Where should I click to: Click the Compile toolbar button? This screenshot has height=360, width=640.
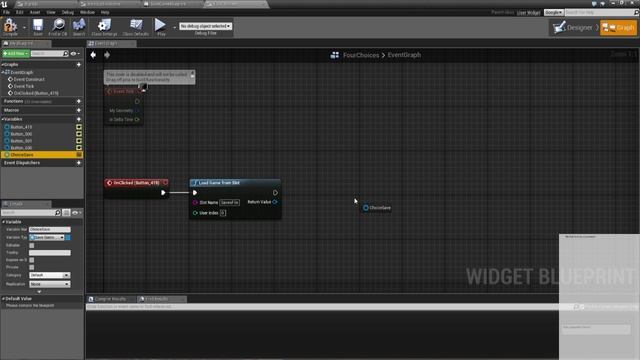pos(10,27)
